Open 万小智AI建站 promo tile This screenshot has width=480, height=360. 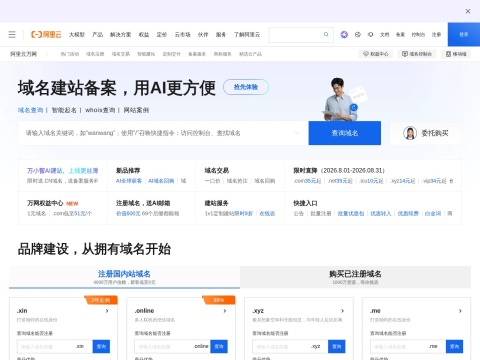(x=63, y=175)
